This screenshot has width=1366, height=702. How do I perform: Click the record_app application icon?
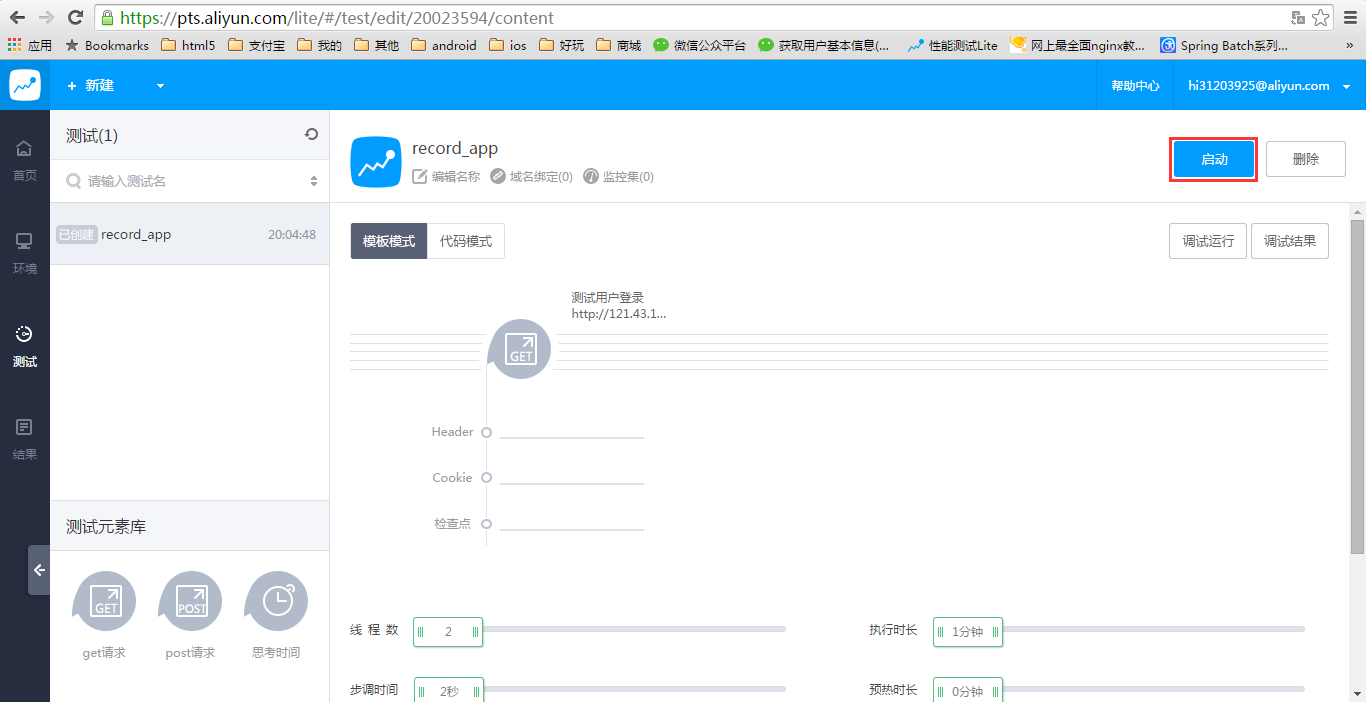(376, 162)
